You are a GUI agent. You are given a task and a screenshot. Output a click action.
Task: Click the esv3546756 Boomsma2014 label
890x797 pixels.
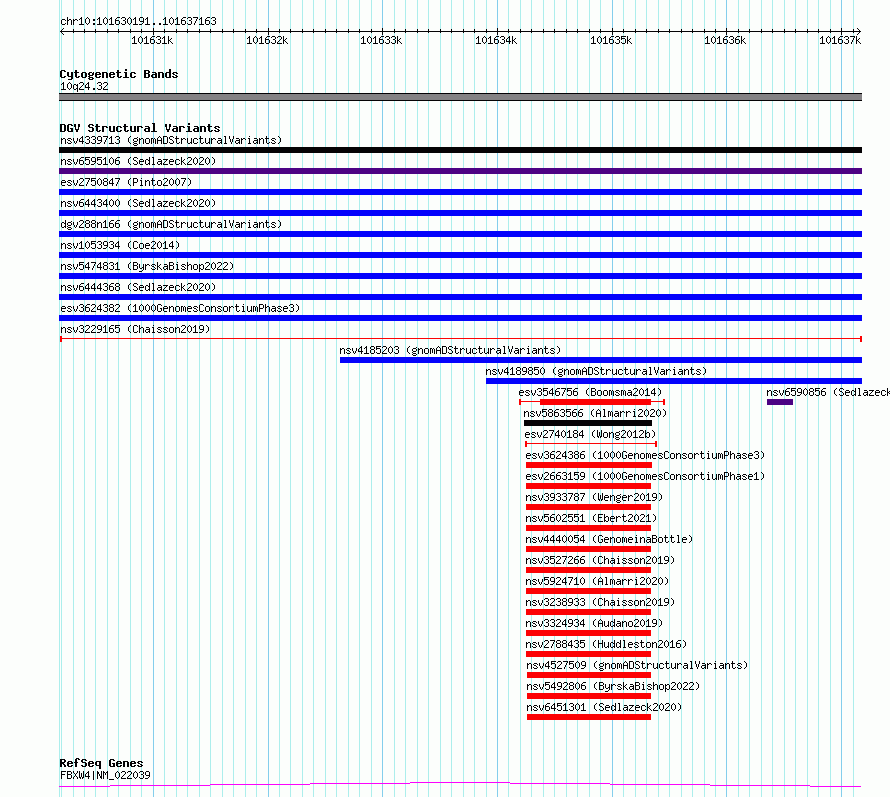[x=590, y=392]
